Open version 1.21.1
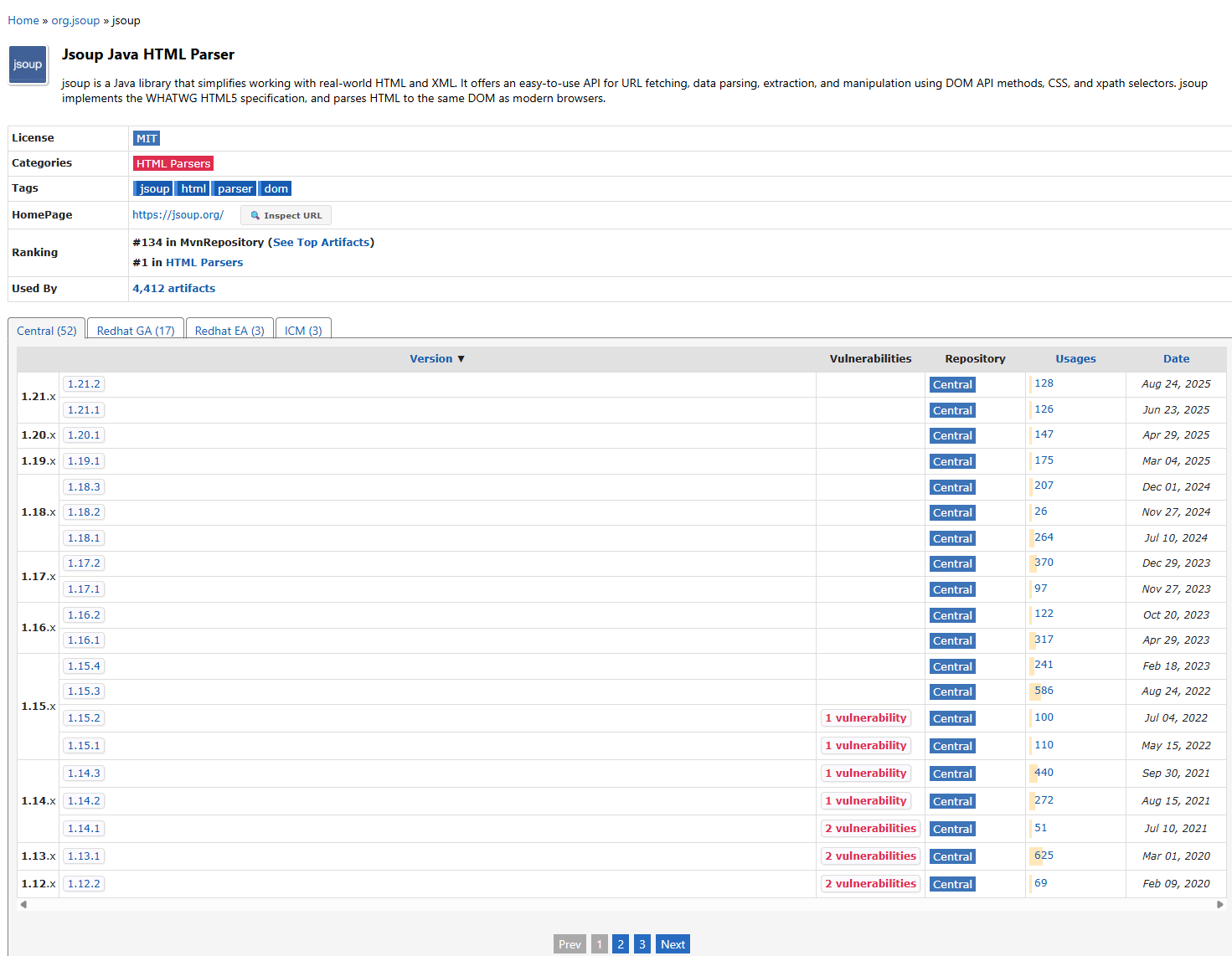The height and width of the screenshot is (956, 1232). (84, 410)
